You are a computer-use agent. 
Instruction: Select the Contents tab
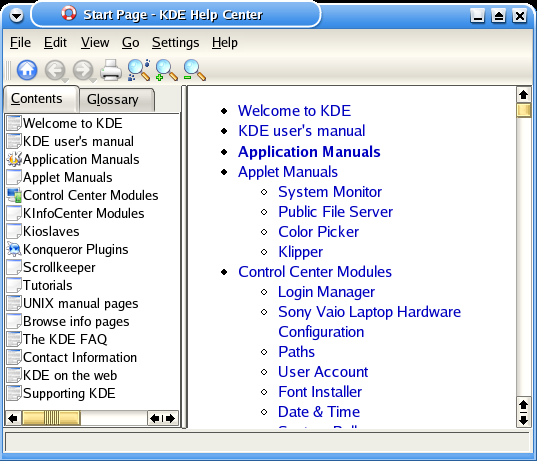click(x=41, y=99)
